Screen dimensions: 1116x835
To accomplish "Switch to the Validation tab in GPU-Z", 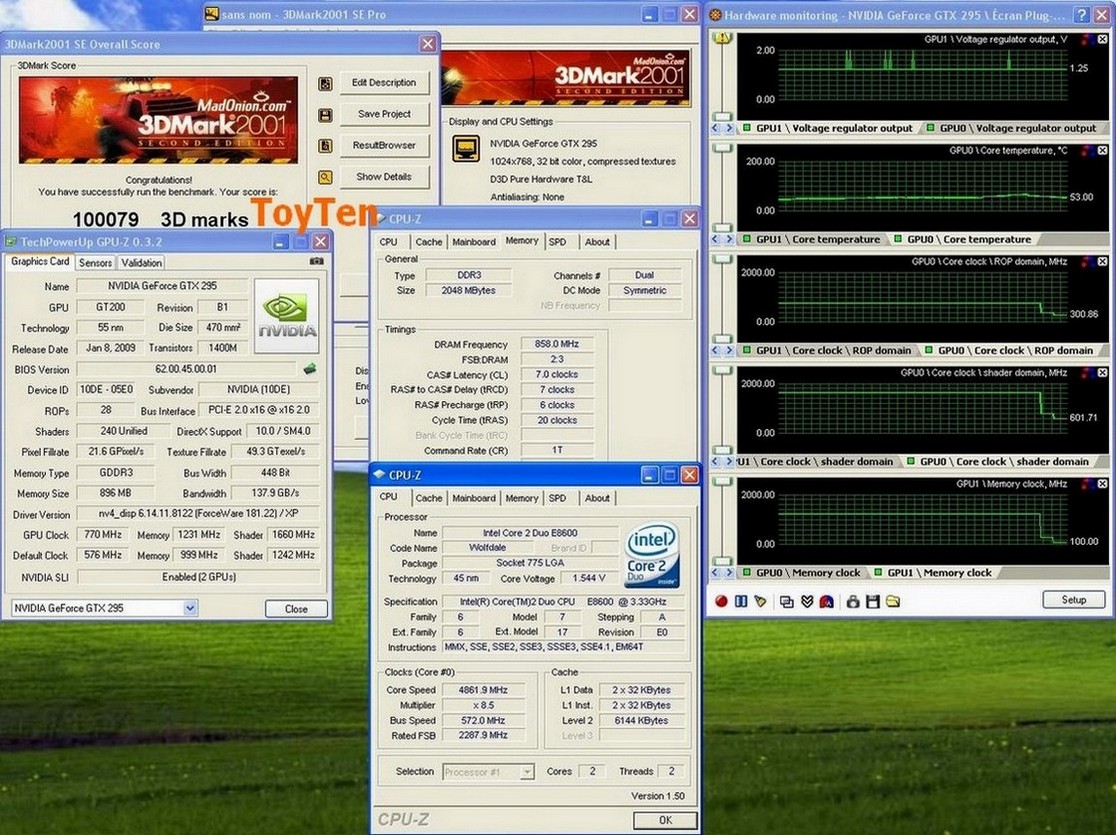I will 141,263.
